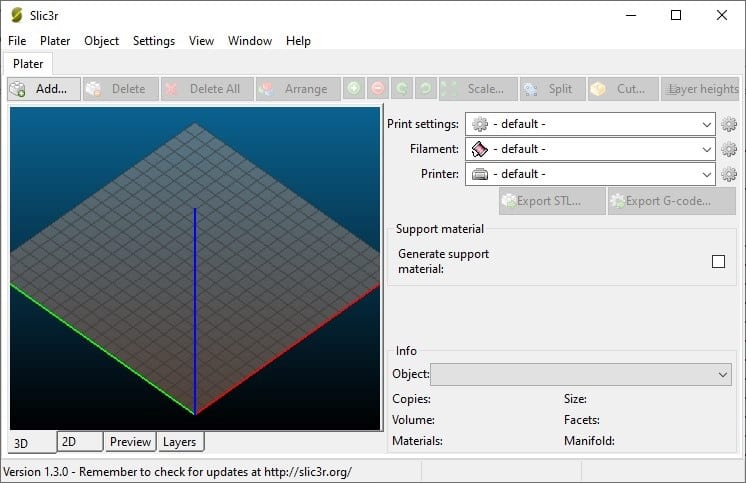Open the View menu
Screen dimensions: 746x483
(x=201, y=41)
